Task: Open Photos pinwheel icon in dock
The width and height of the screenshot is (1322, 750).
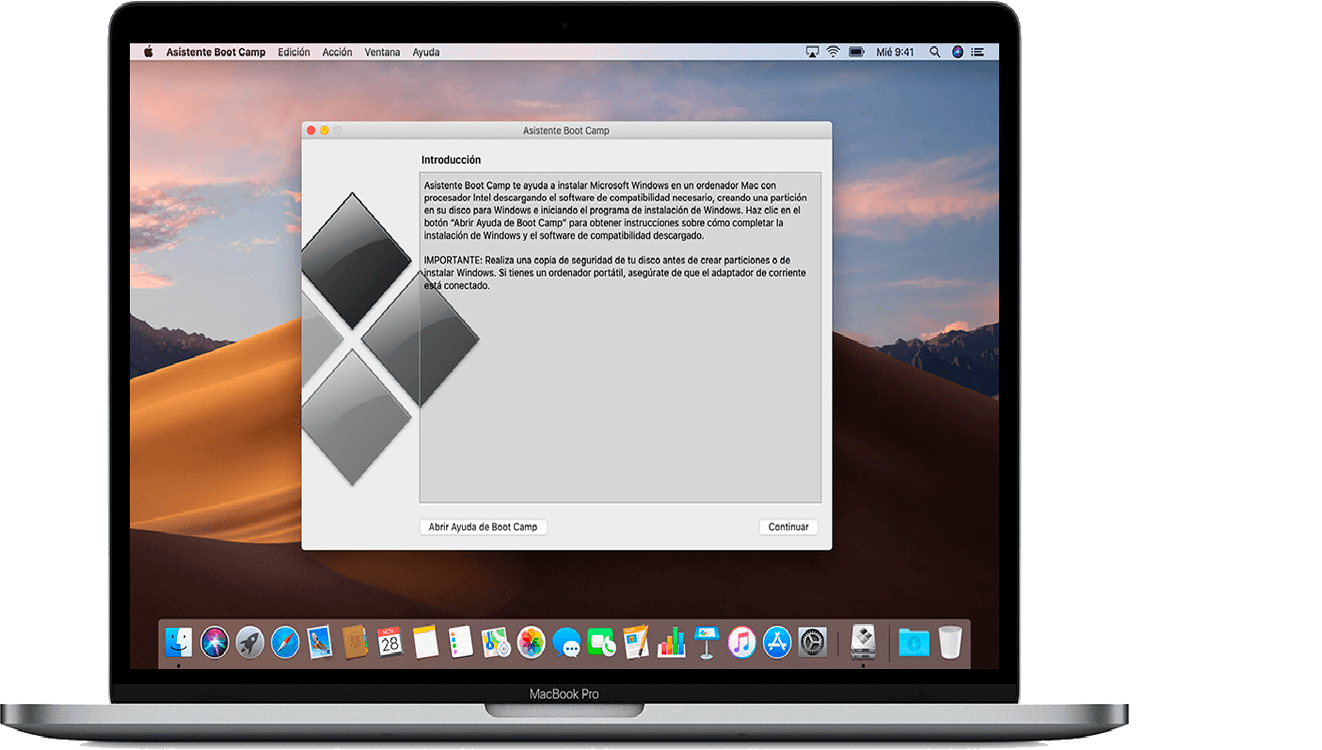Action: 531,642
